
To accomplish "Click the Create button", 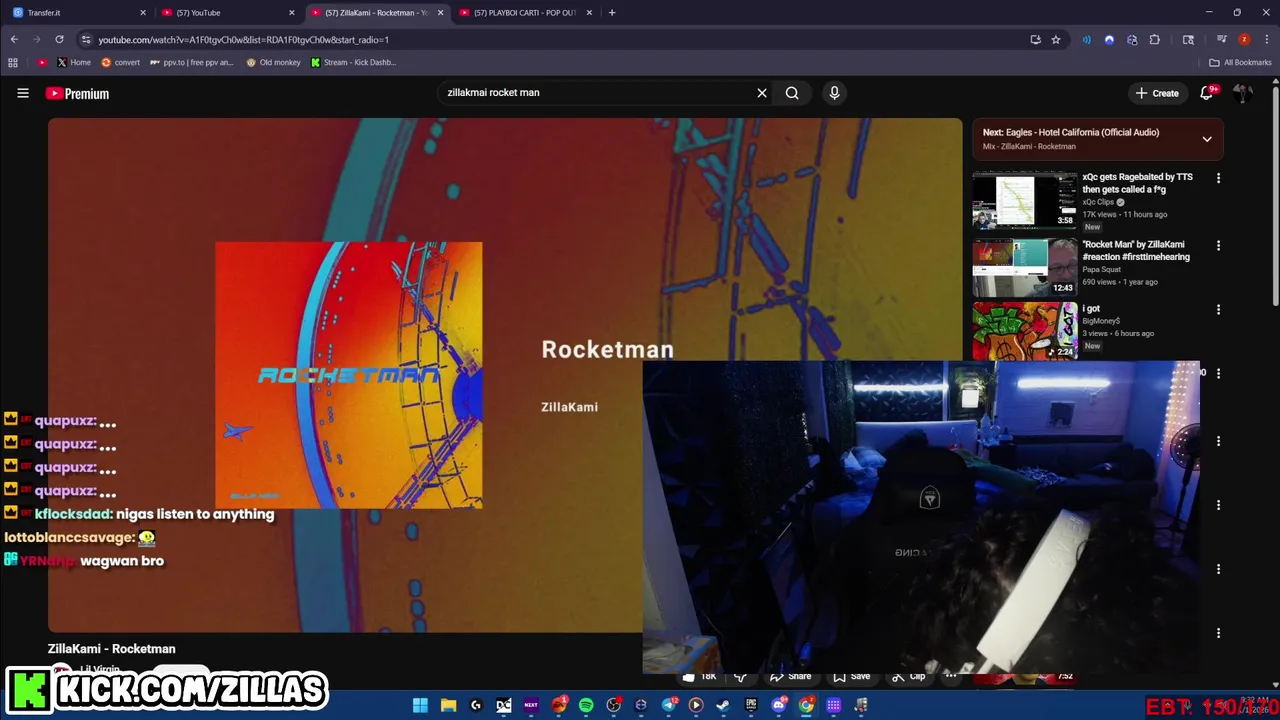I will pyautogui.click(x=1157, y=93).
